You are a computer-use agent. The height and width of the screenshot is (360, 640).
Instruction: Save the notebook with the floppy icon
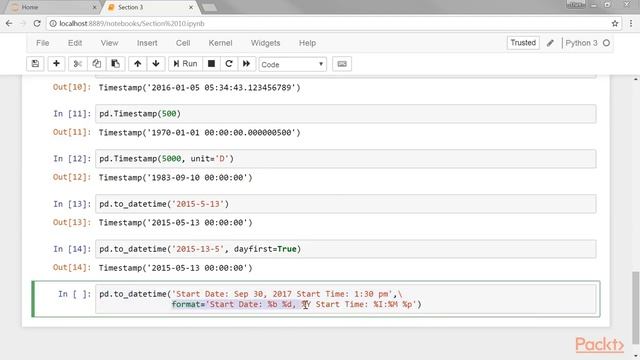pyautogui.click(x=35, y=64)
